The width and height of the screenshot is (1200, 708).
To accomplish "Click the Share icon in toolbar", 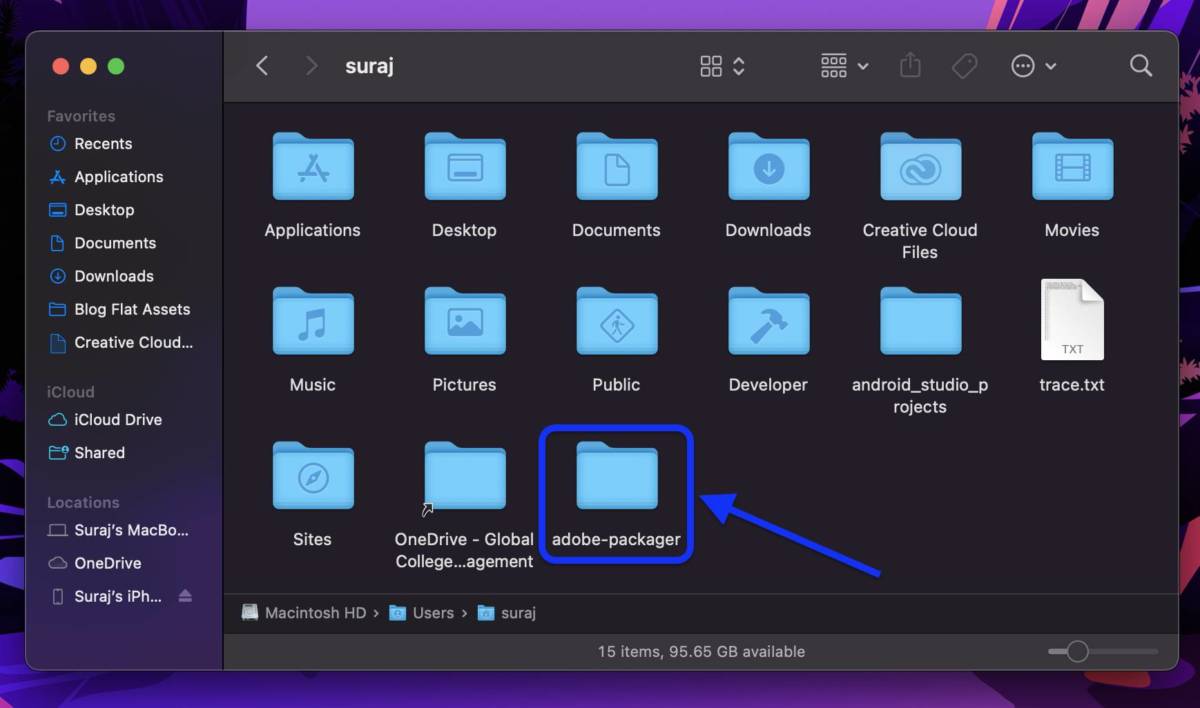I will tap(909, 65).
